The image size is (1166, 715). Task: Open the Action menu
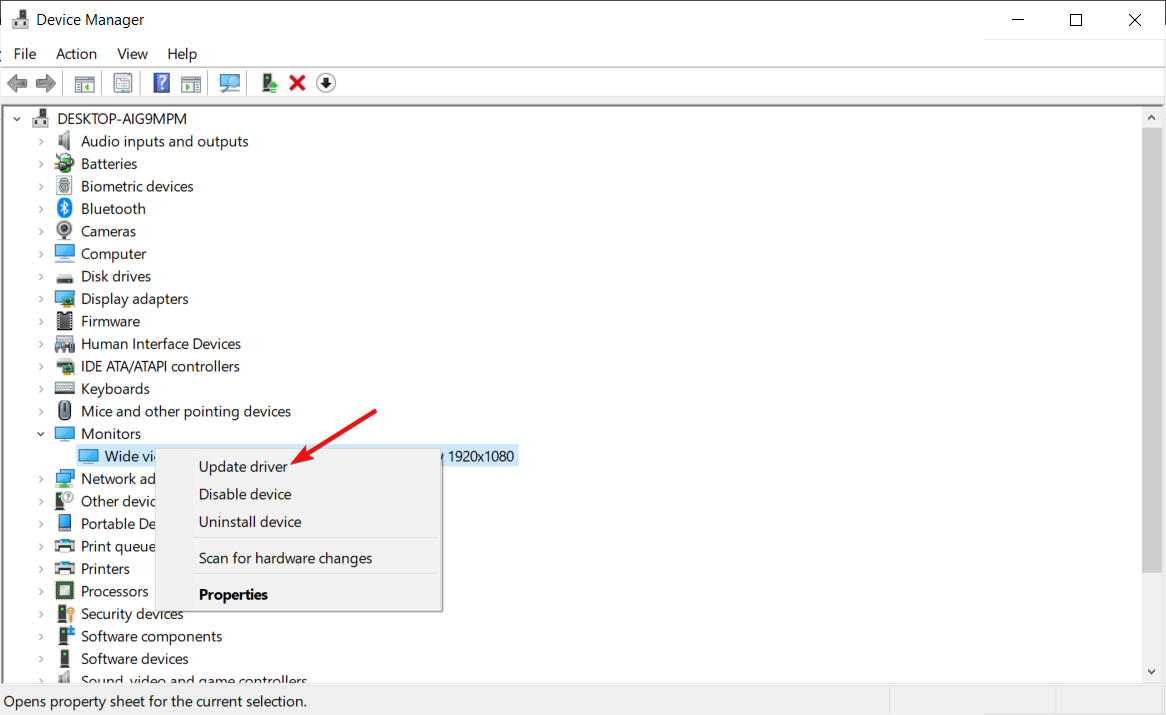pos(76,54)
